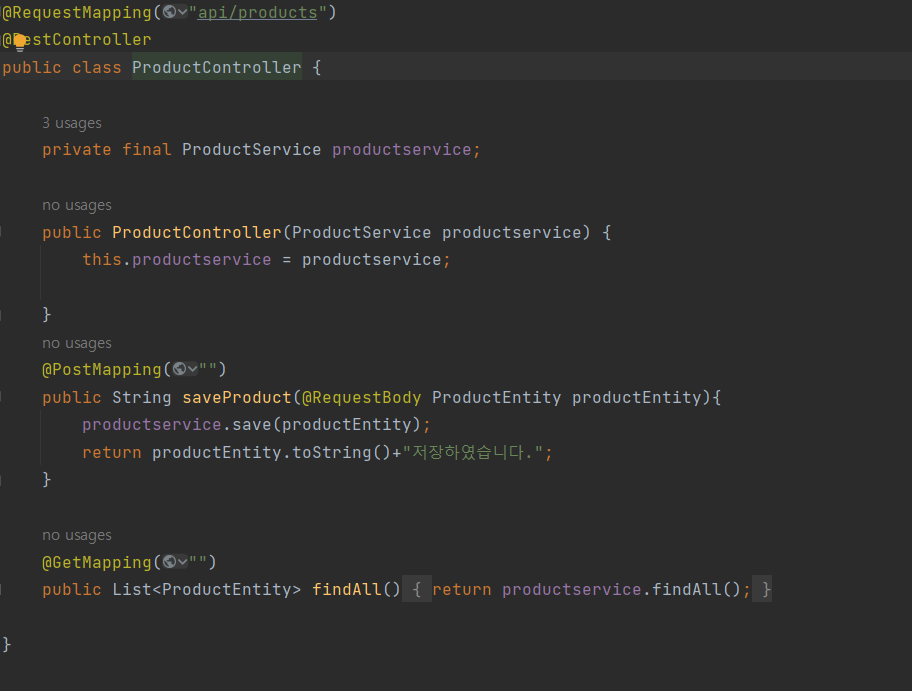Image resolution: width=912 pixels, height=691 pixels.
Task: Click this.productservice in the constructor body
Action: coord(176,259)
